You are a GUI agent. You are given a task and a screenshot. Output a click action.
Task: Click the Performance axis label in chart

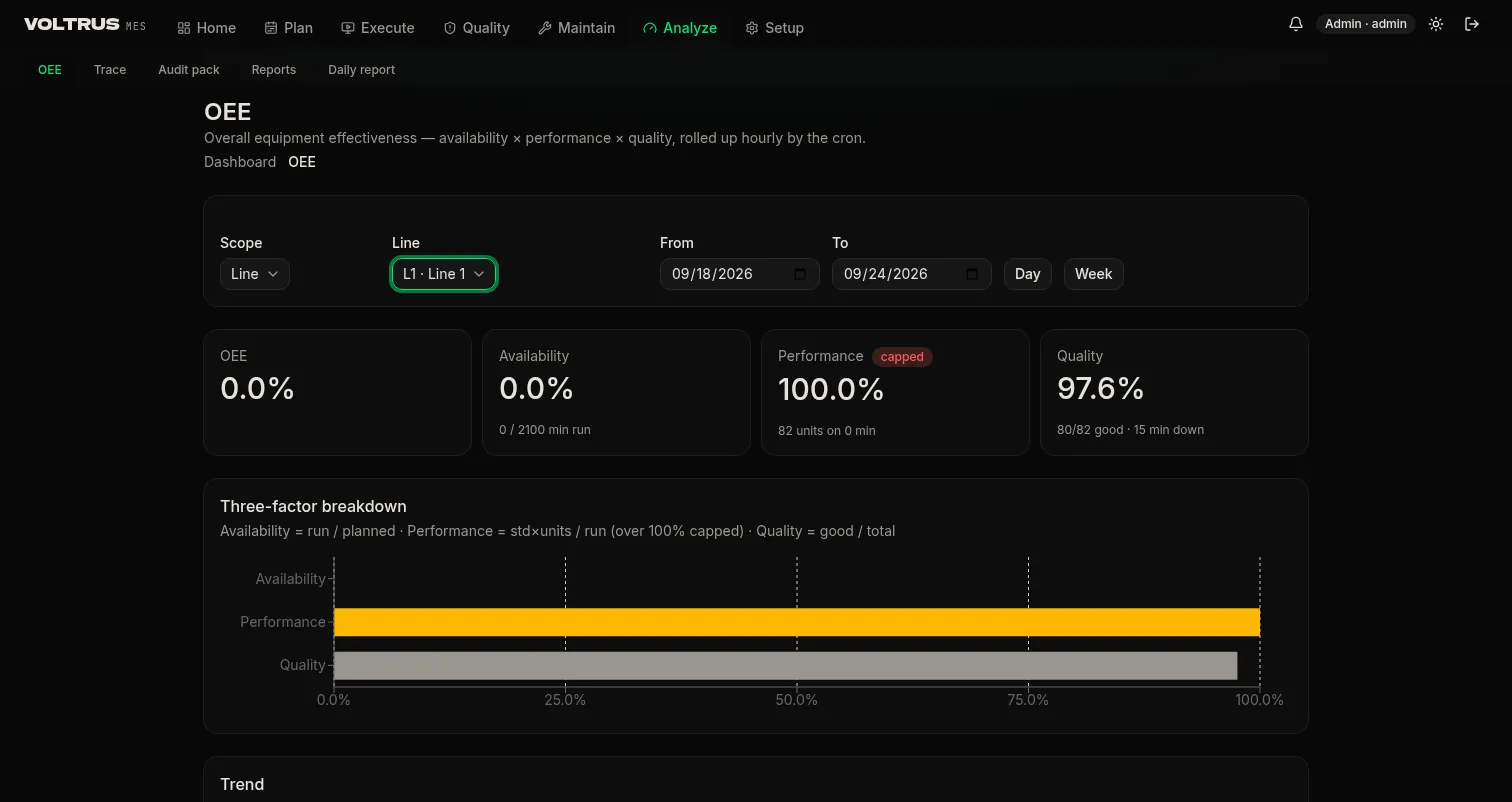click(283, 622)
